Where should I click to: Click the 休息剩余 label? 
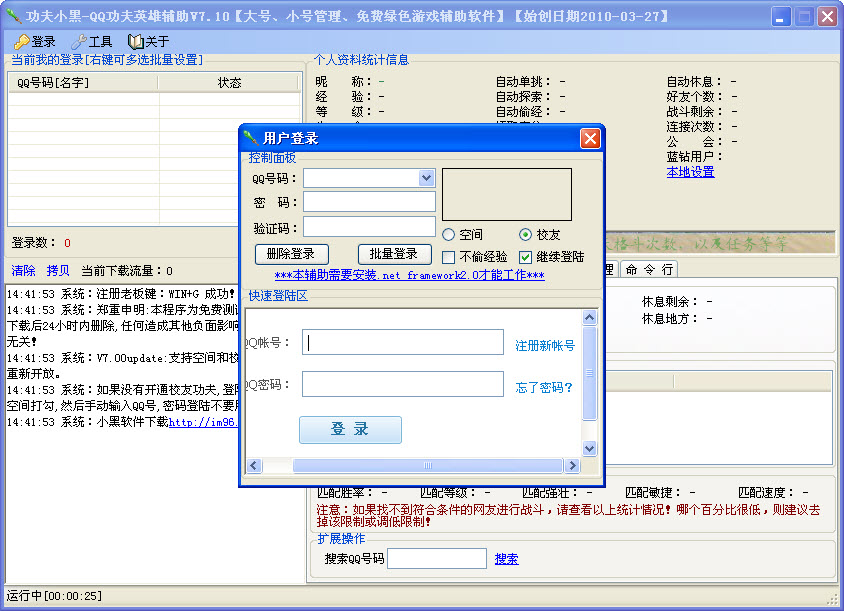[x=670, y=302]
